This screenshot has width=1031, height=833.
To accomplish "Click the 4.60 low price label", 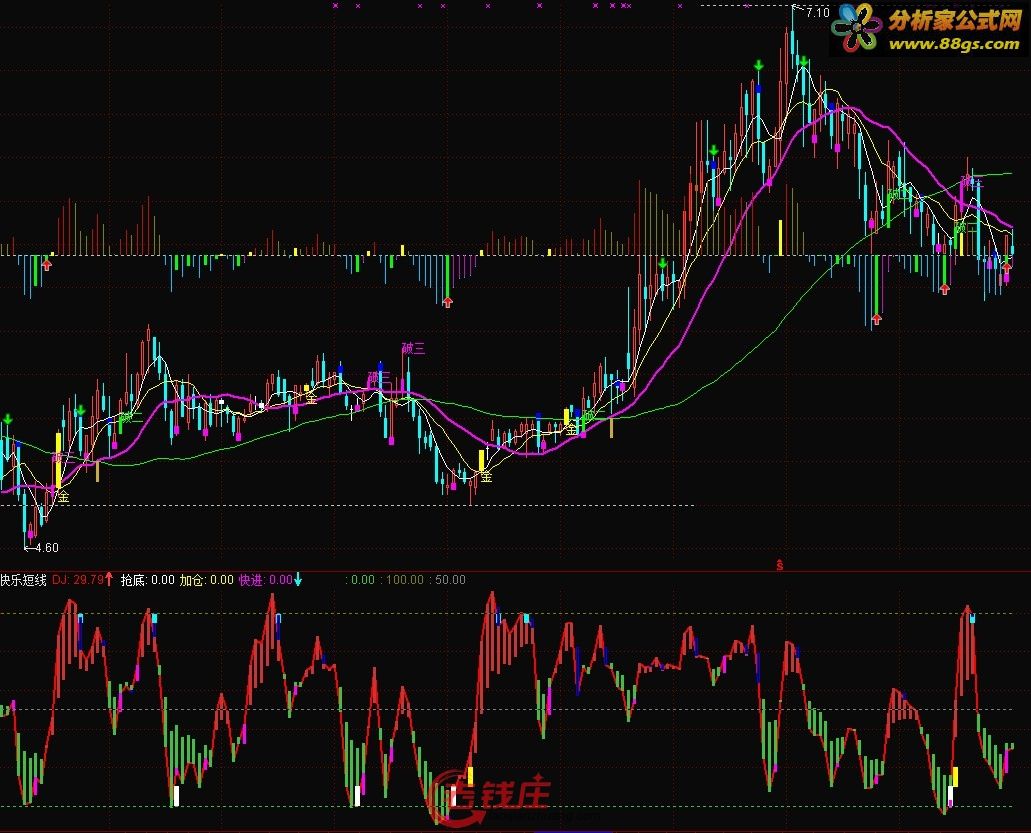I will (47, 548).
